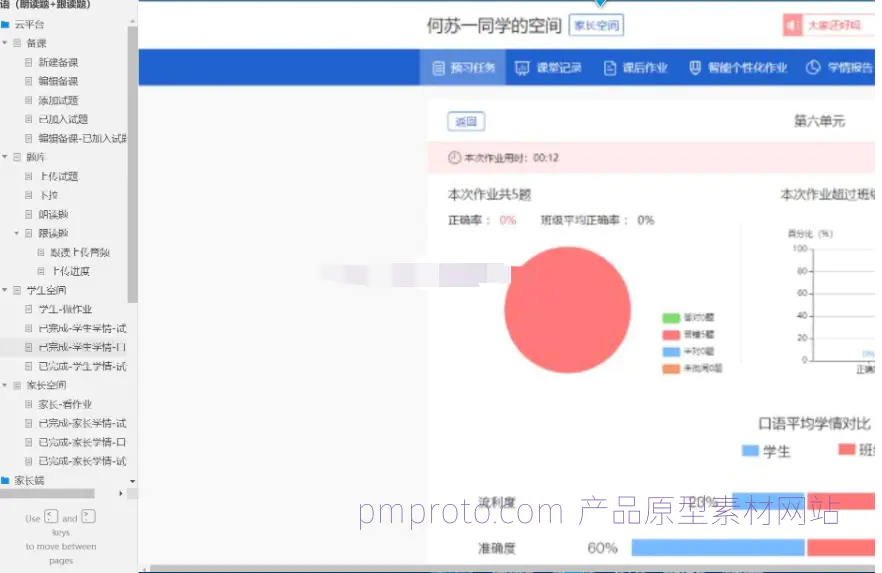Collapse the 题库 tree node

point(4,156)
